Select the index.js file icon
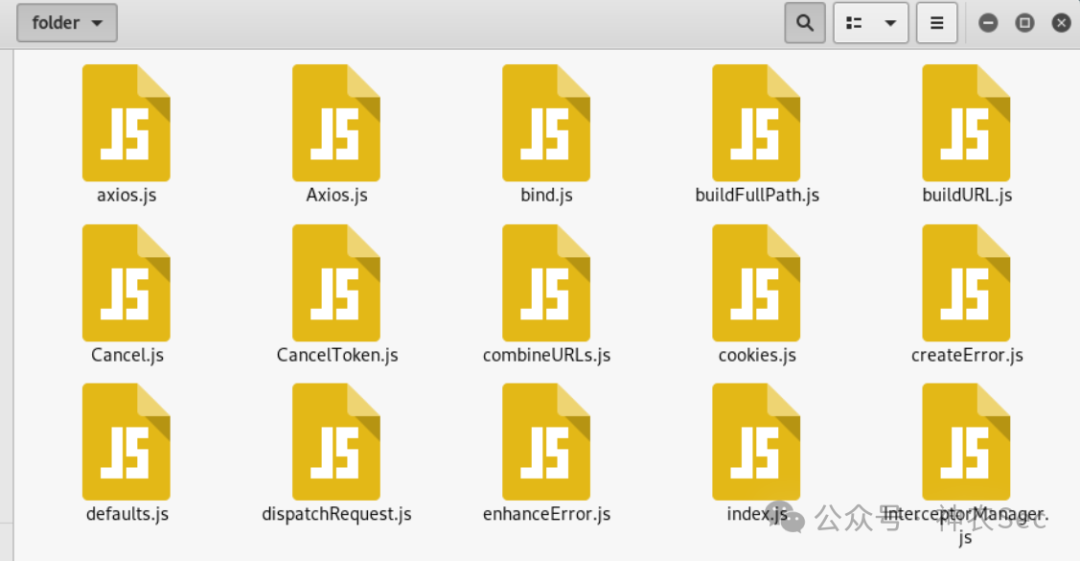The height and width of the screenshot is (561, 1080). 756,442
